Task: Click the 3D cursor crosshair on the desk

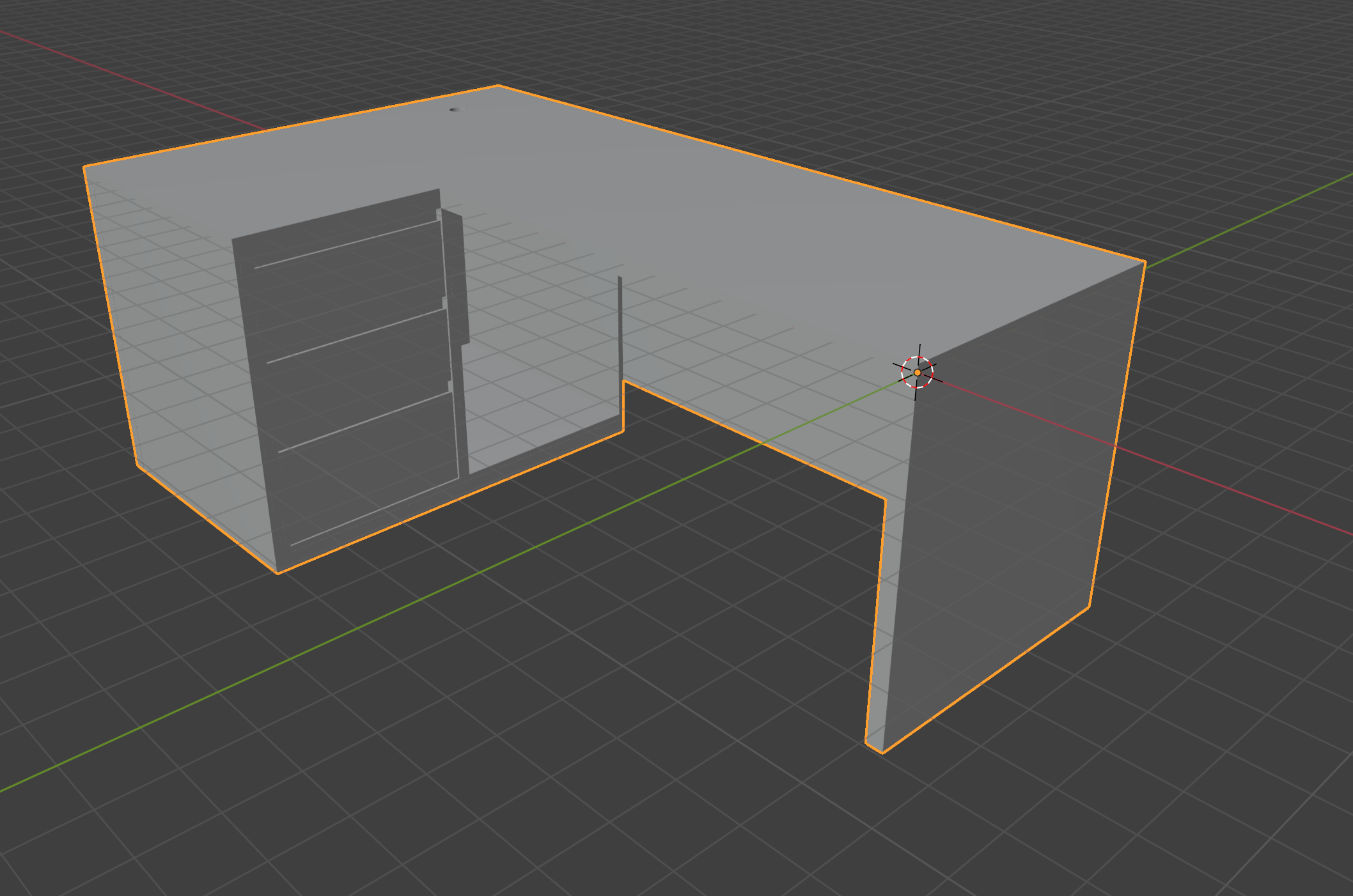Action: pos(918,372)
